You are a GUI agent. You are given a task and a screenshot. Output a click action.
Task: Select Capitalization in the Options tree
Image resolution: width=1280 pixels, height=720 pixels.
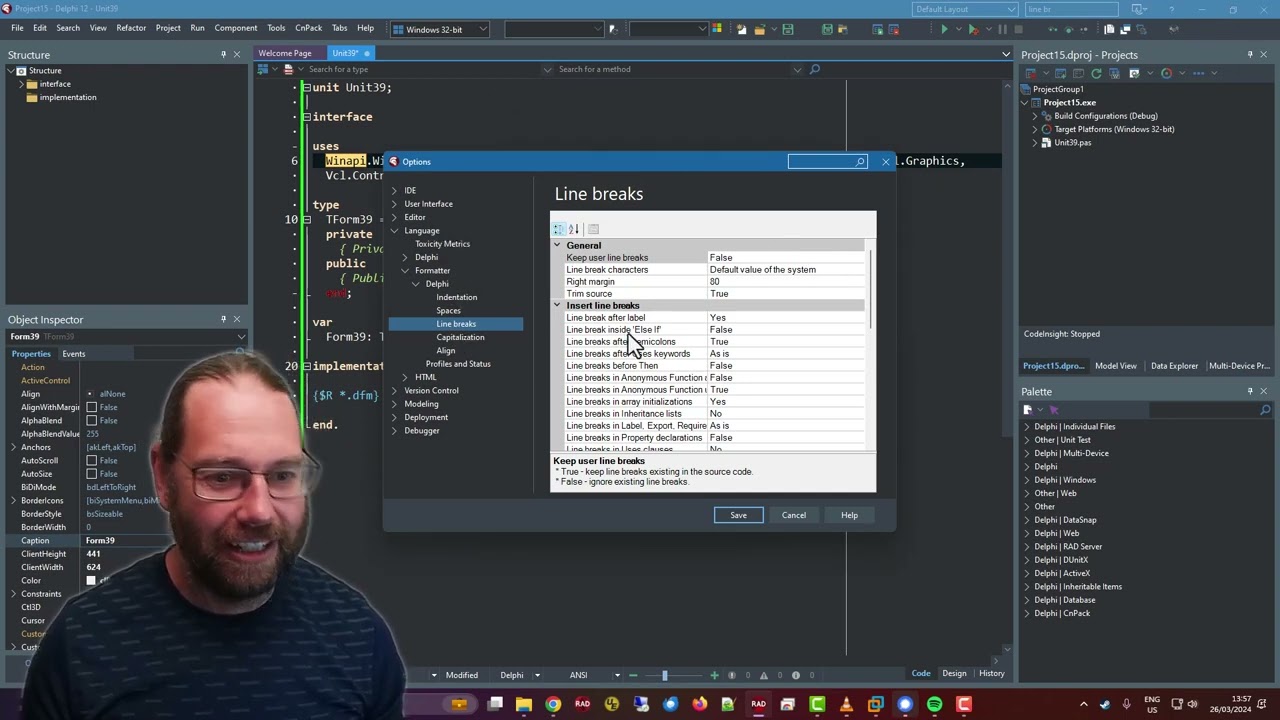pyautogui.click(x=460, y=337)
